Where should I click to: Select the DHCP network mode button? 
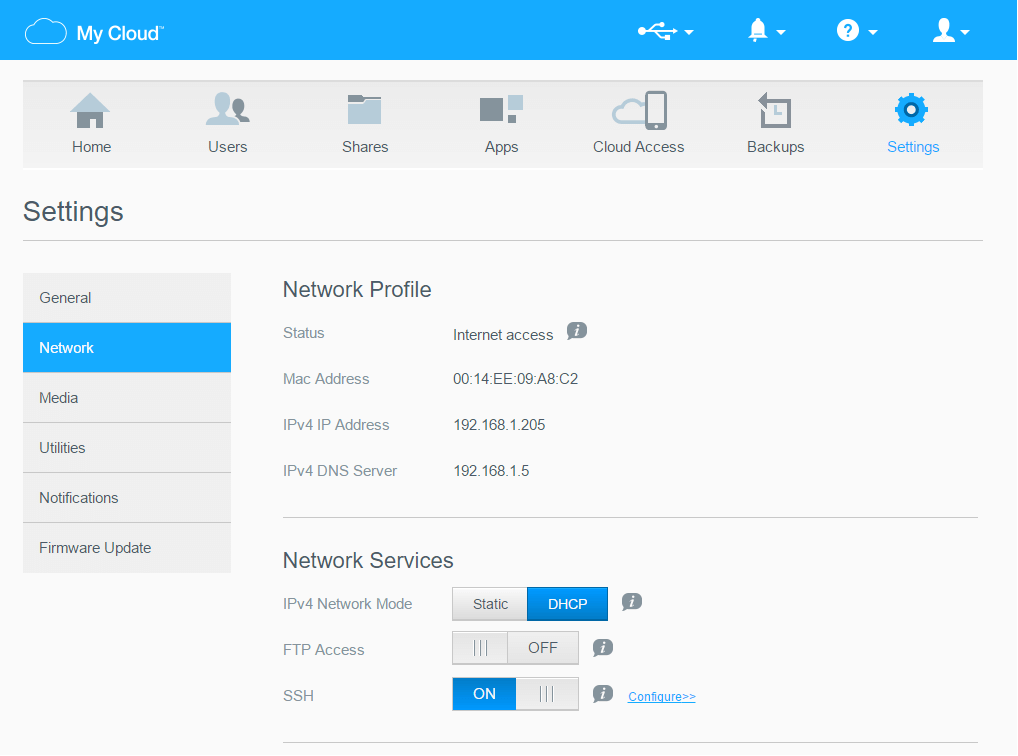(x=567, y=604)
